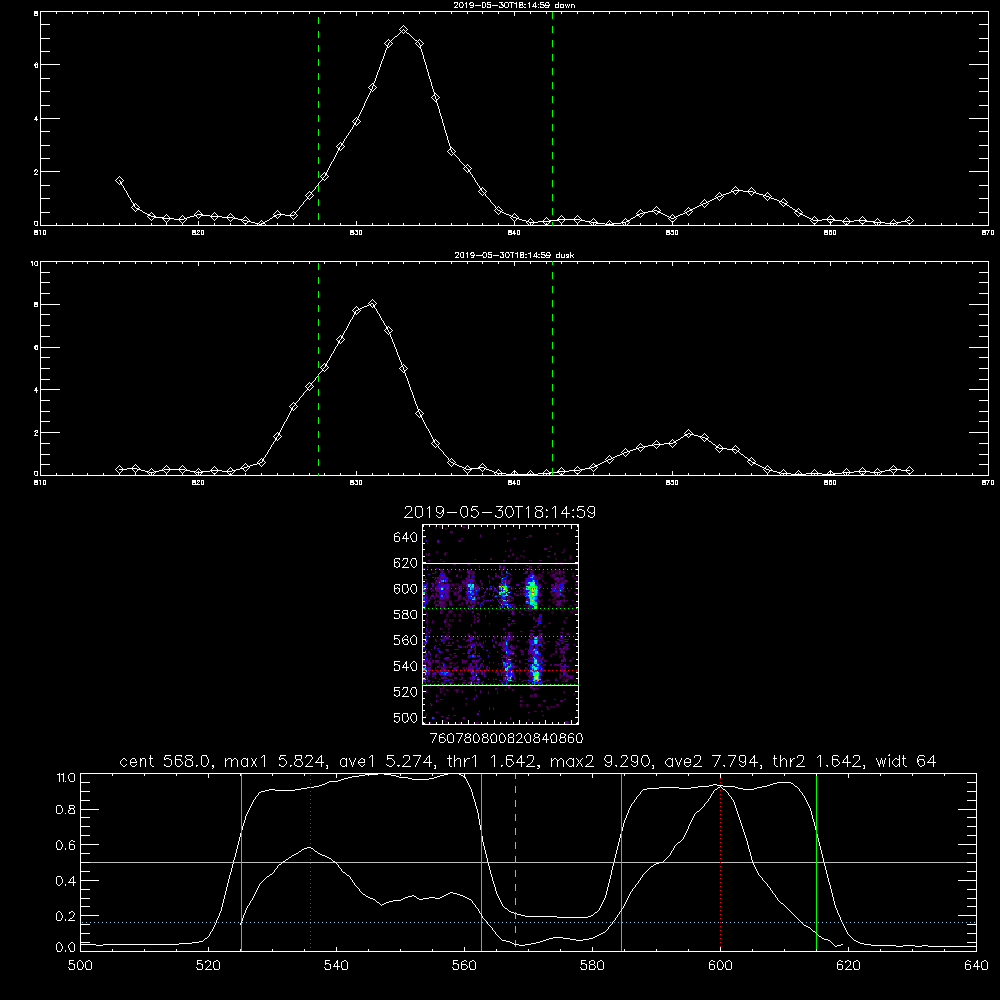
Task: Click the '840' x-axis label under dusk plot
Action: tap(514, 483)
